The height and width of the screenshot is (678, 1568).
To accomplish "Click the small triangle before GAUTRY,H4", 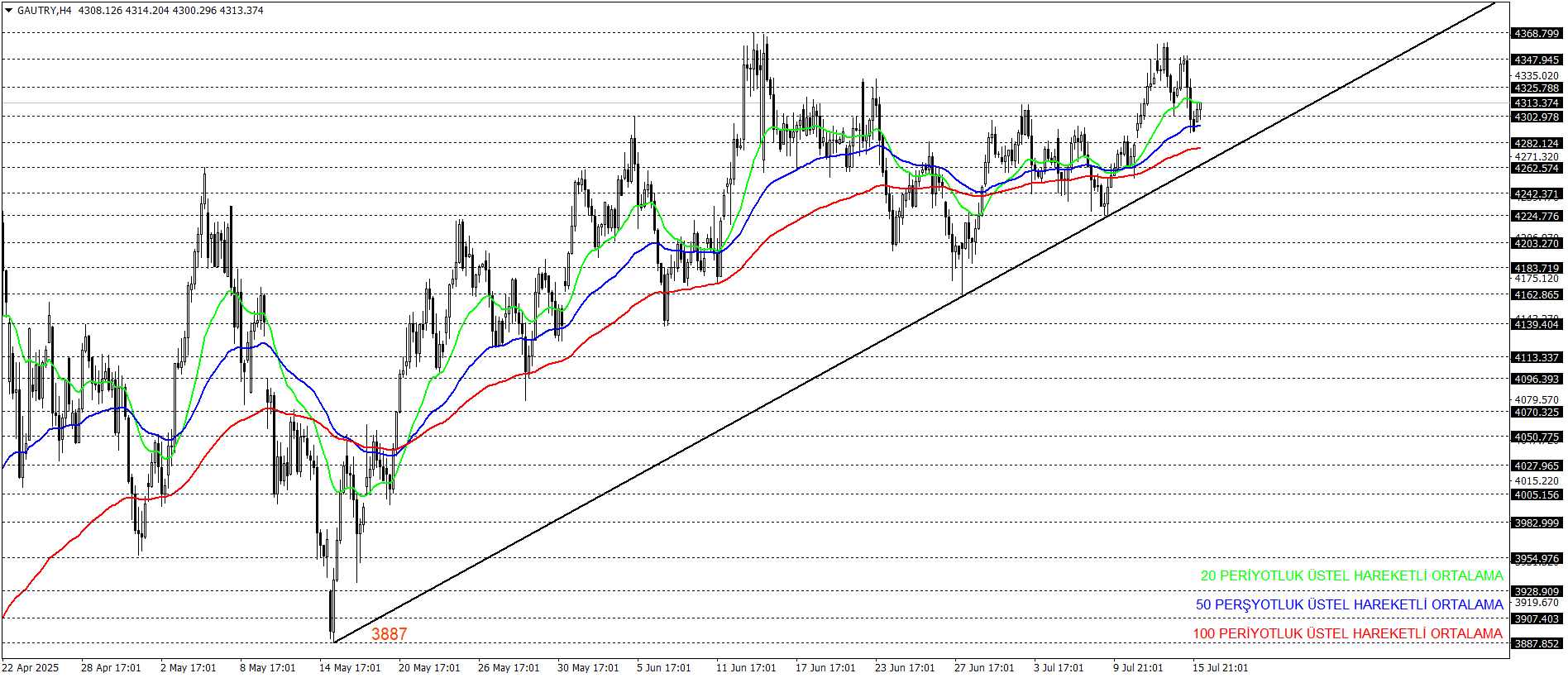I will point(9,11).
